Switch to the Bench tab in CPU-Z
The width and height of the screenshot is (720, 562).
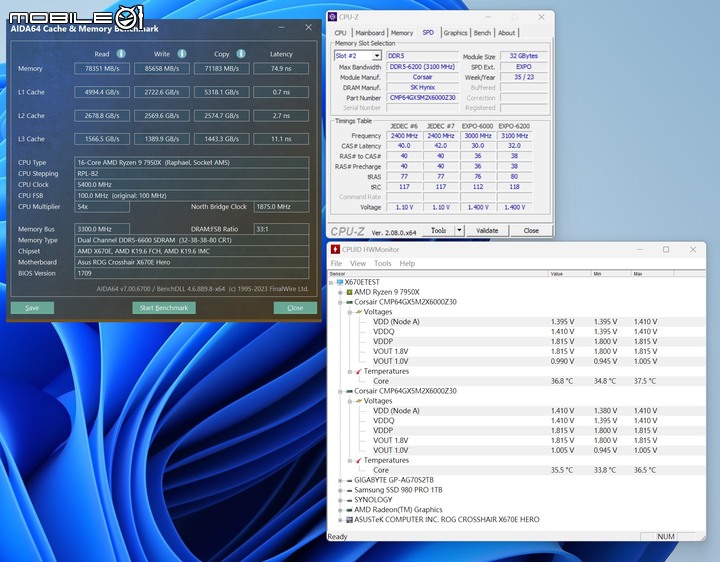click(x=482, y=33)
